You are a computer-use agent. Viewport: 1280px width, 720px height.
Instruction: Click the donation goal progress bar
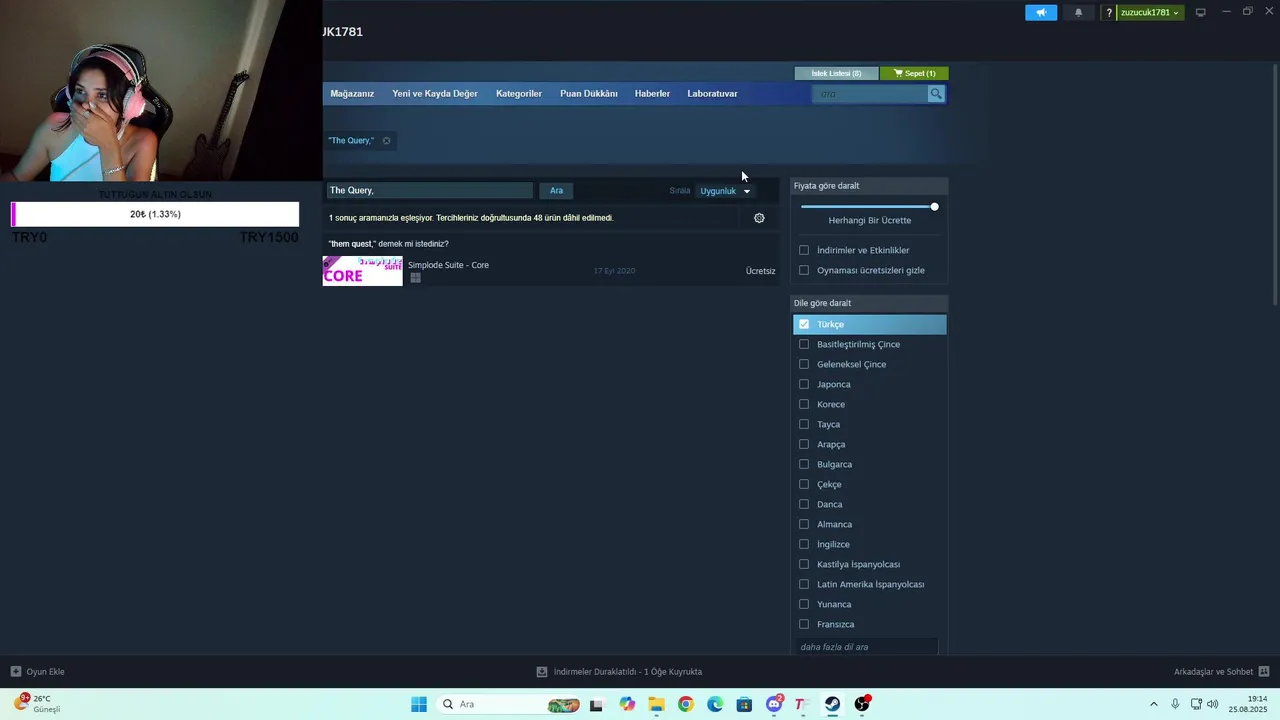pyautogui.click(x=155, y=214)
